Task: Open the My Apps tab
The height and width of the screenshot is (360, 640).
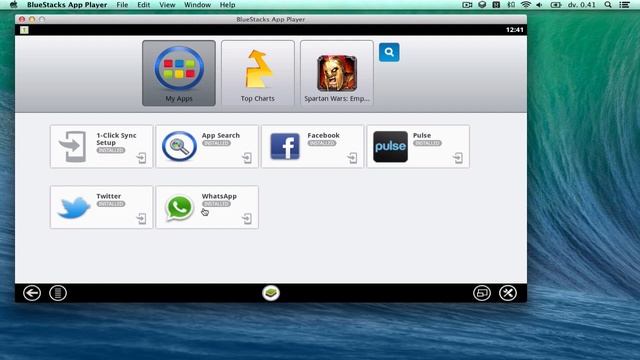Action: (x=179, y=73)
